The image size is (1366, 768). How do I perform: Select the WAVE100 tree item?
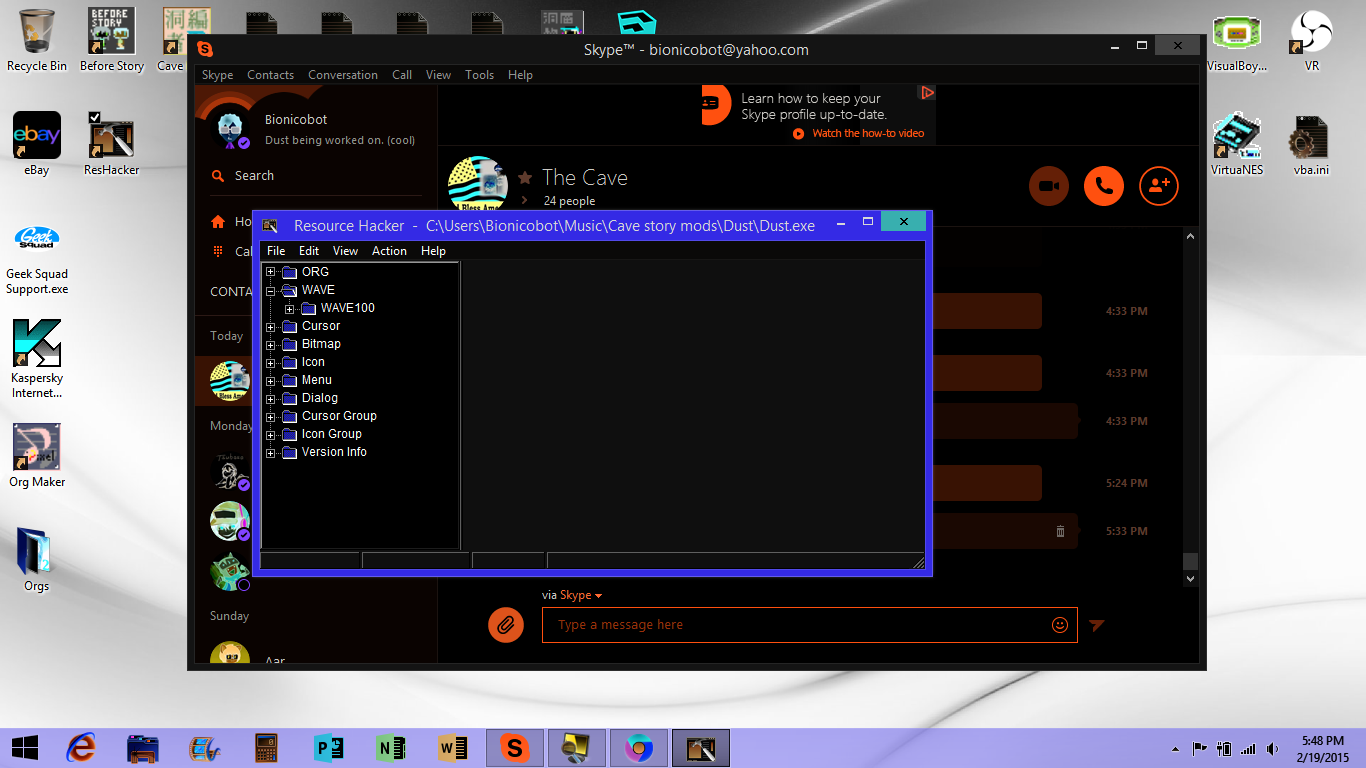click(x=348, y=308)
